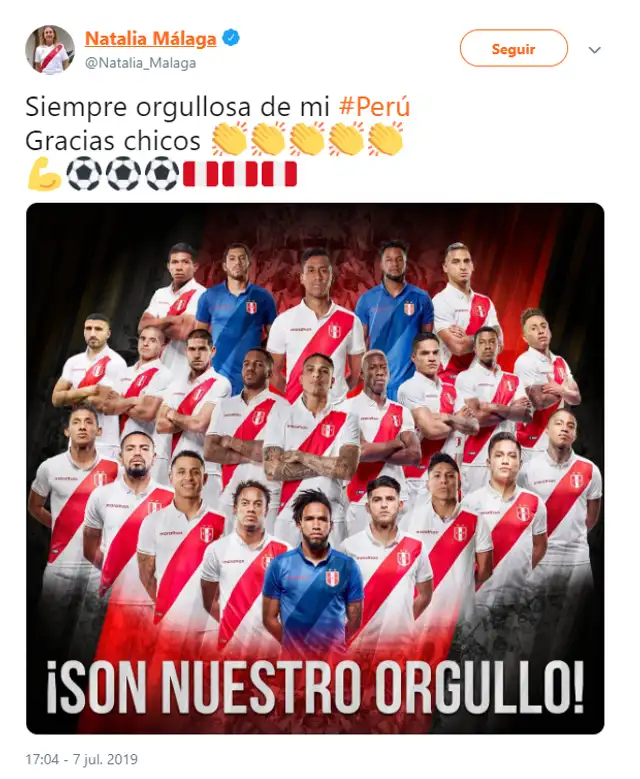This screenshot has width=640, height=779.
Task: Click the blue-jersey goalkeeper at photo bottom center
Action: click(x=313, y=571)
